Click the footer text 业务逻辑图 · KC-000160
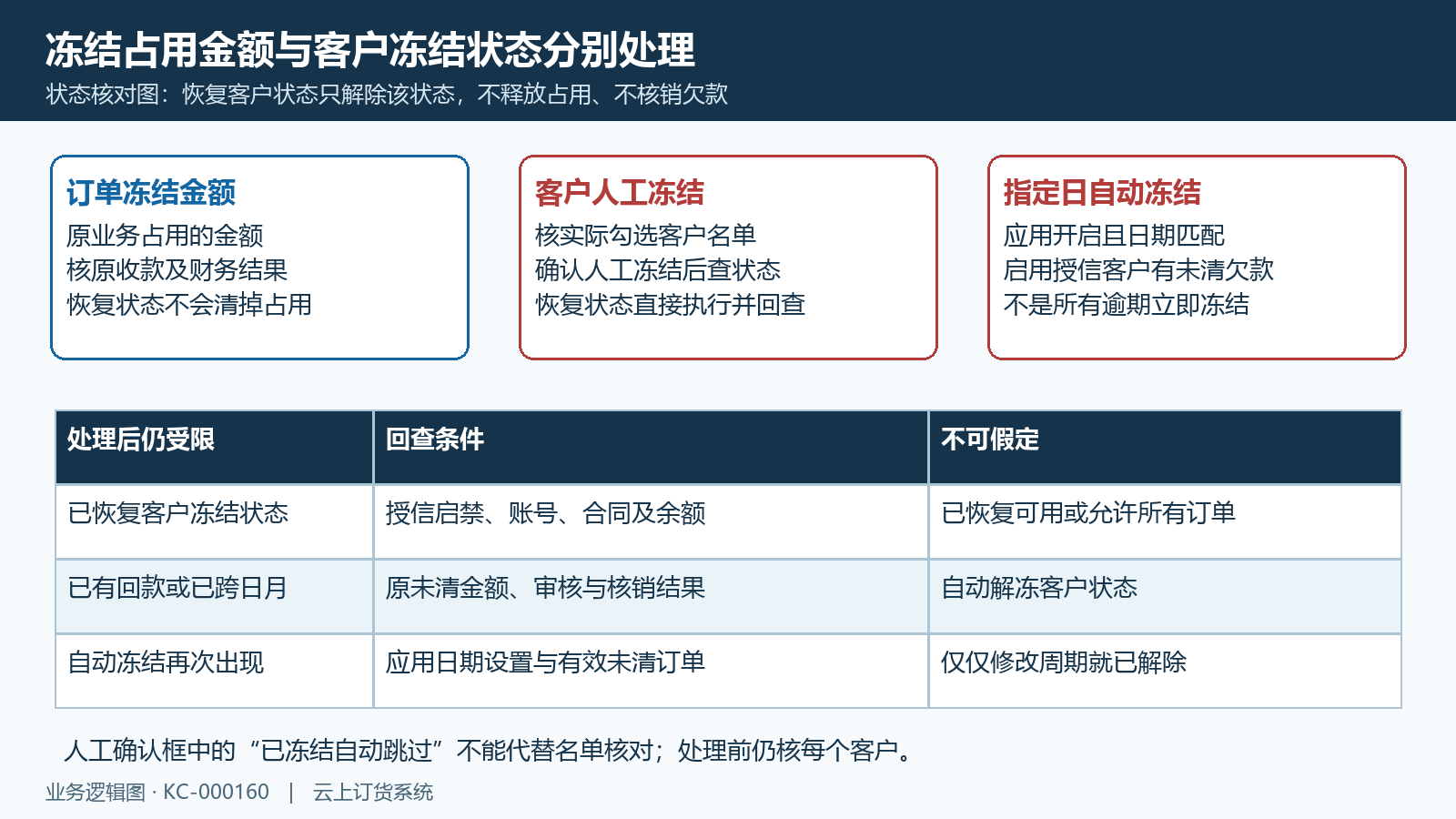The height and width of the screenshot is (819, 1456). [157, 793]
